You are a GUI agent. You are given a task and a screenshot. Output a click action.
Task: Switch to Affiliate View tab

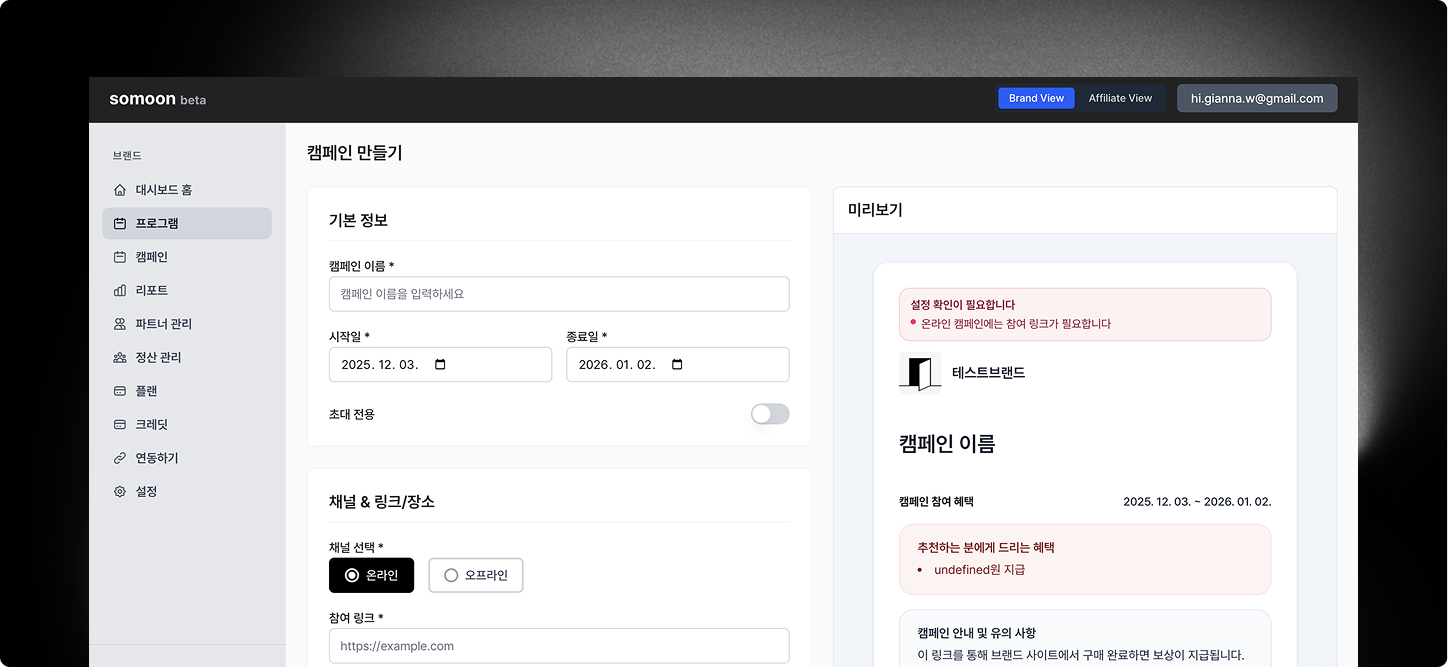pyautogui.click(x=1120, y=98)
